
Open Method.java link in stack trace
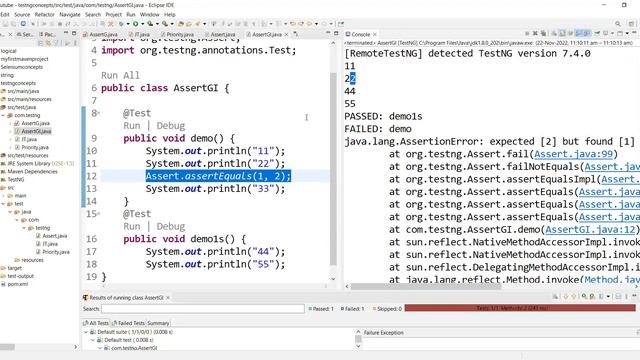(612, 280)
